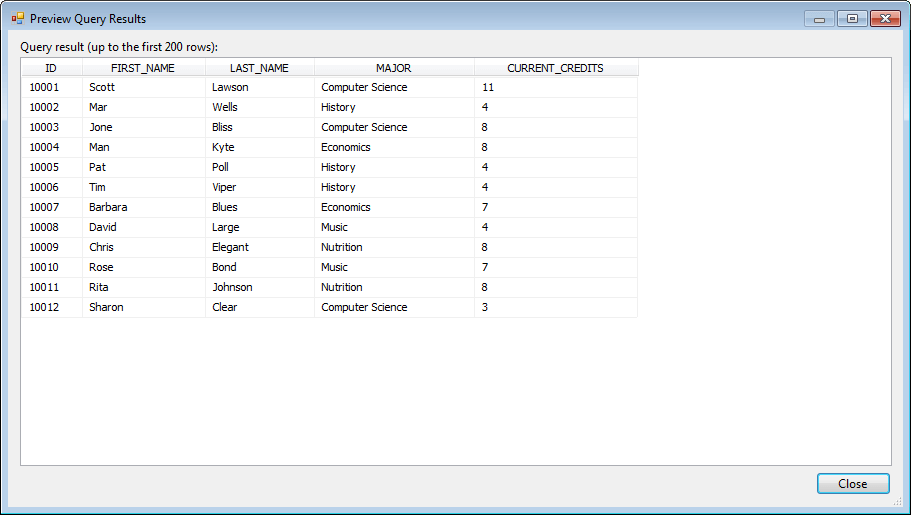Select the first name Rose
The height and width of the screenshot is (515, 911).
tap(144, 267)
